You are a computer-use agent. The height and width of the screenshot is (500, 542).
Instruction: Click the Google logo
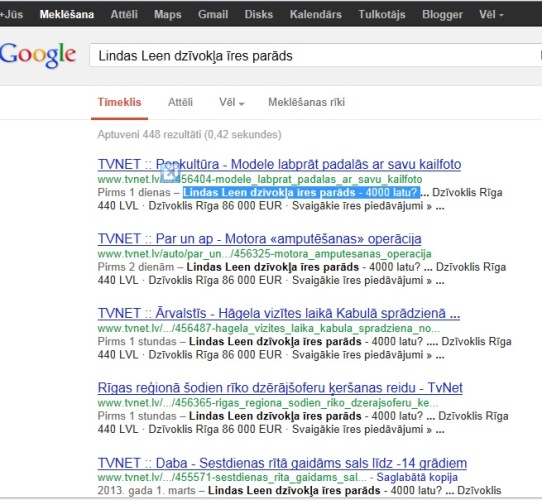pyautogui.click(x=38, y=55)
